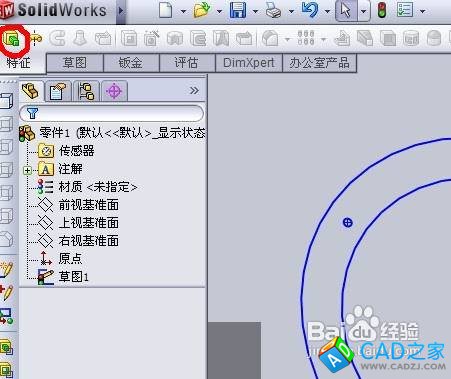Expand the SolidWorks menu arrow beside logo
451x379 pixels.
[121, 11]
